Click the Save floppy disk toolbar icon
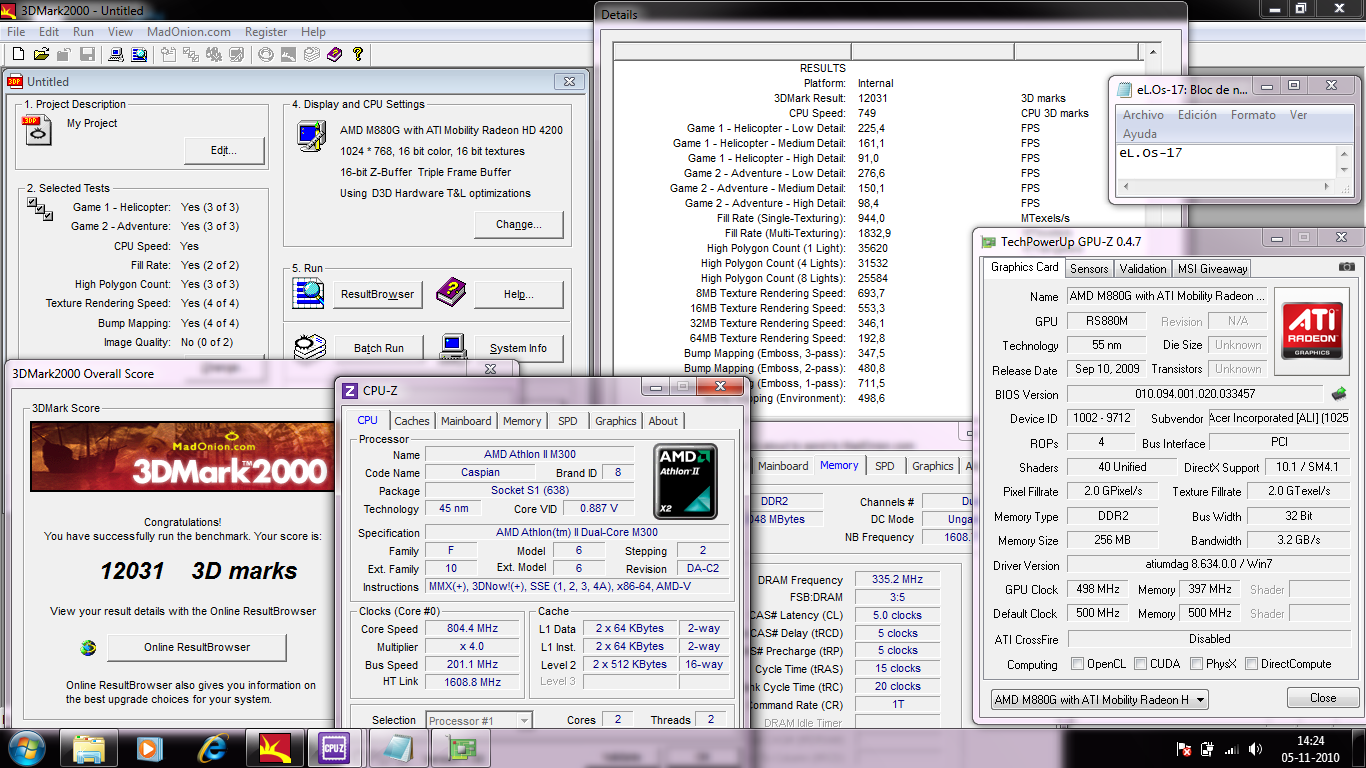This screenshot has width=1366, height=768. coord(87,54)
